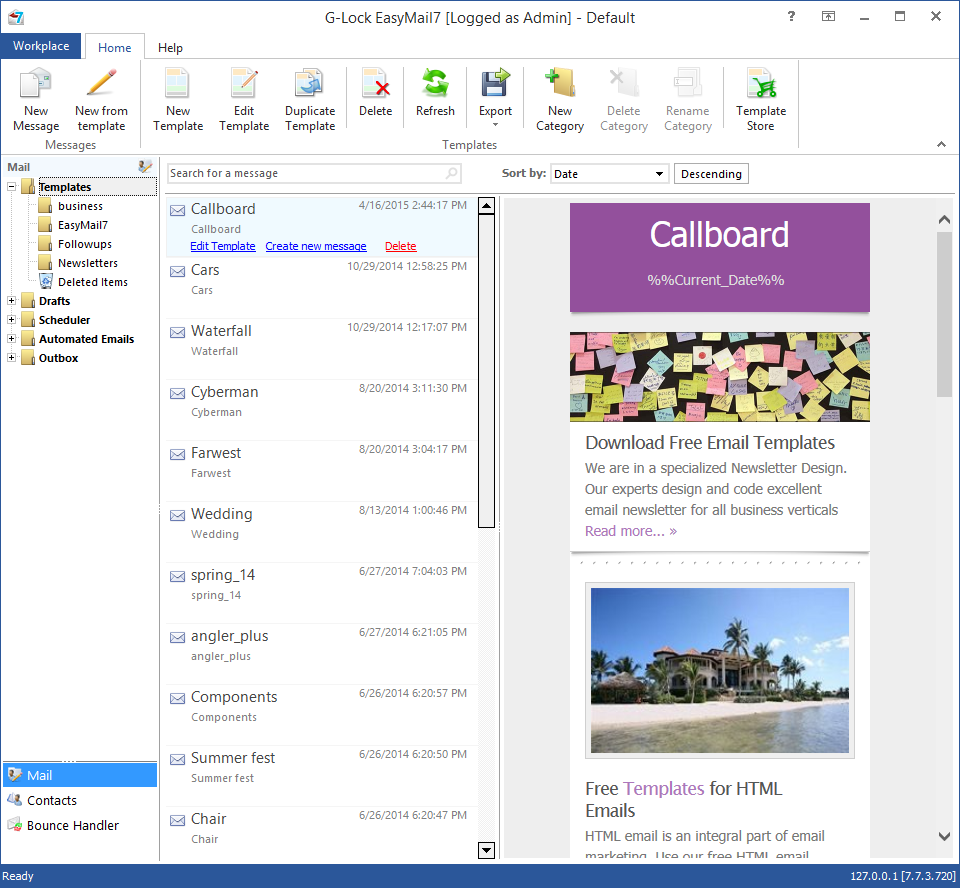Select the Chair template
Screen dimensions: 960x888
[x=321, y=833]
